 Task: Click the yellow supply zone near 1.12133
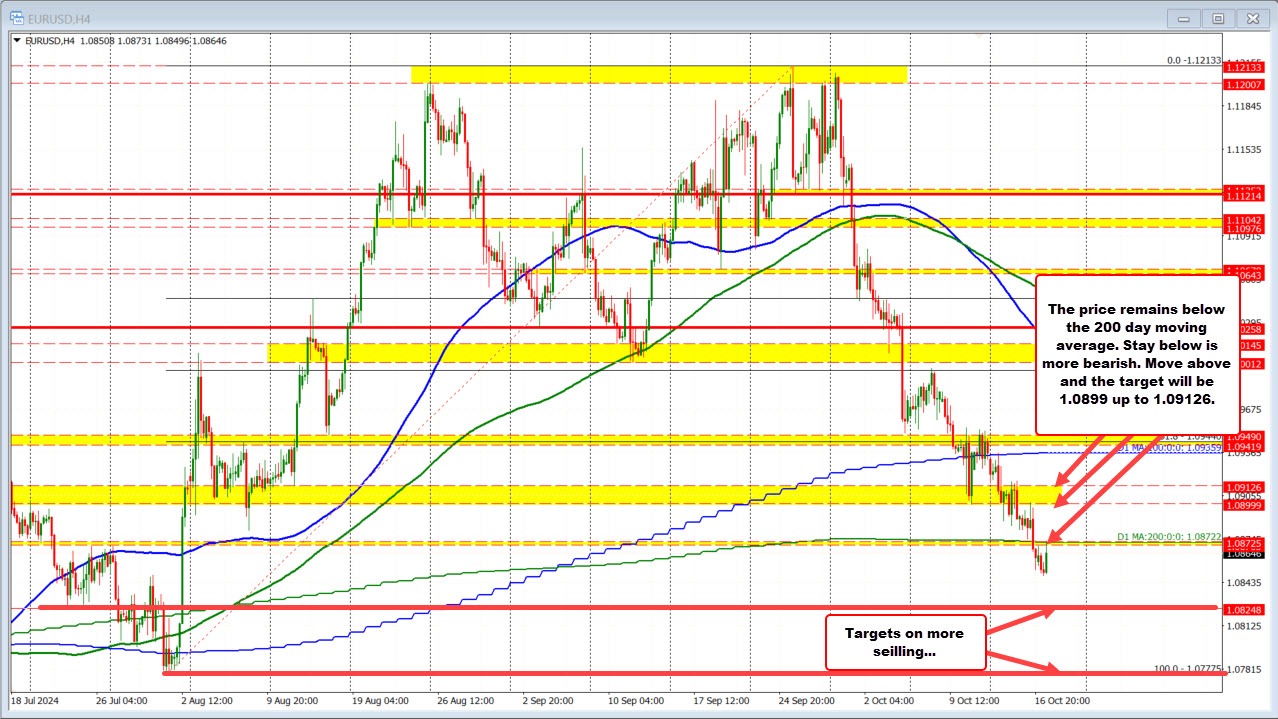(x=650, y=73)
